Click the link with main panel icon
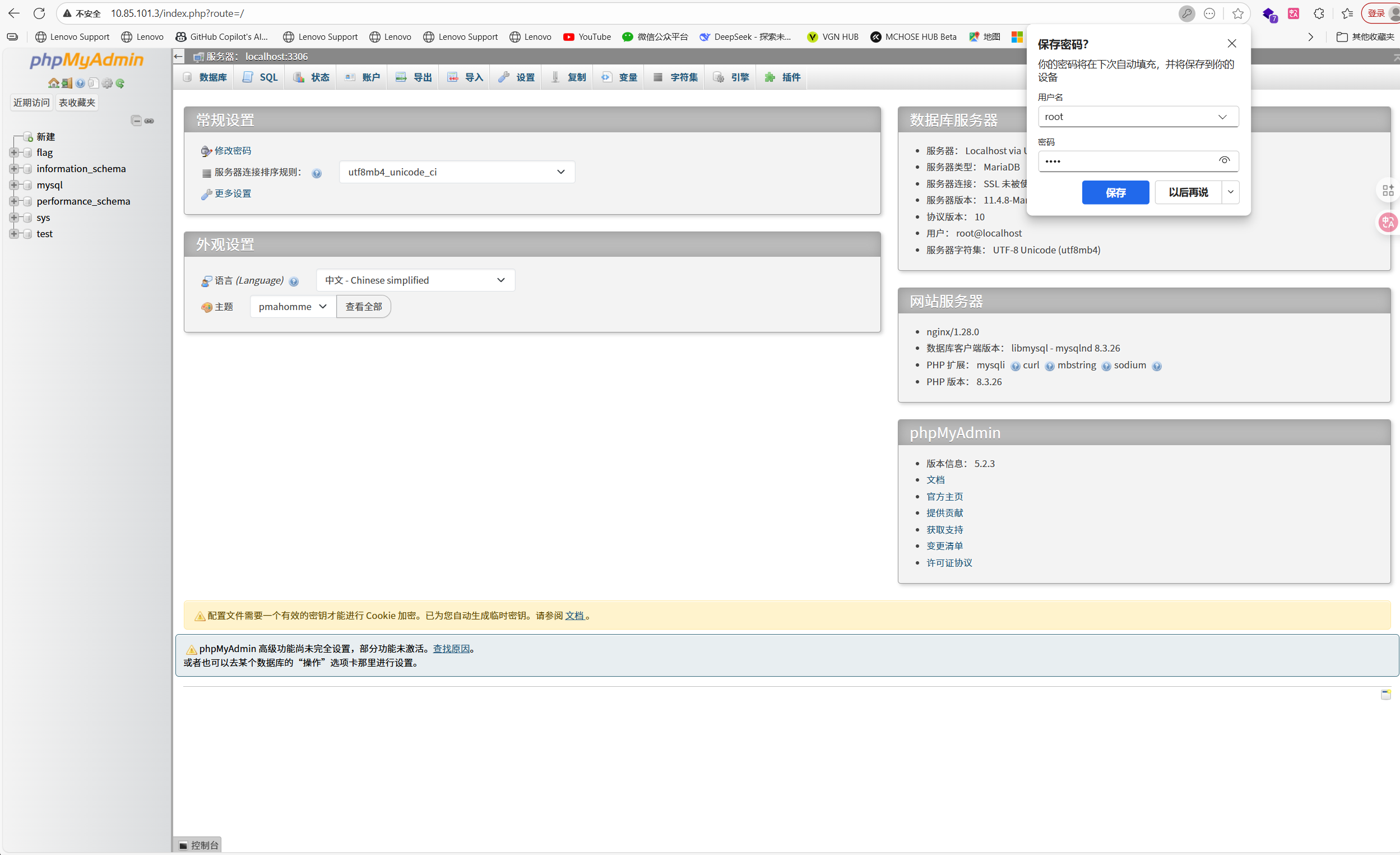The width and height of the screenshot is (1400, 855). click(150, 121)
